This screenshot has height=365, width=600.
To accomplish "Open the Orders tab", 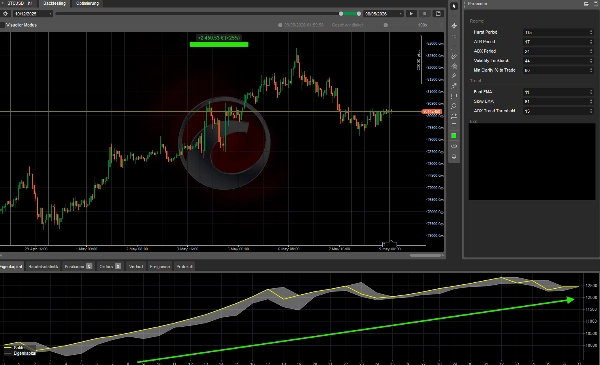I will (x=110, y=266).
